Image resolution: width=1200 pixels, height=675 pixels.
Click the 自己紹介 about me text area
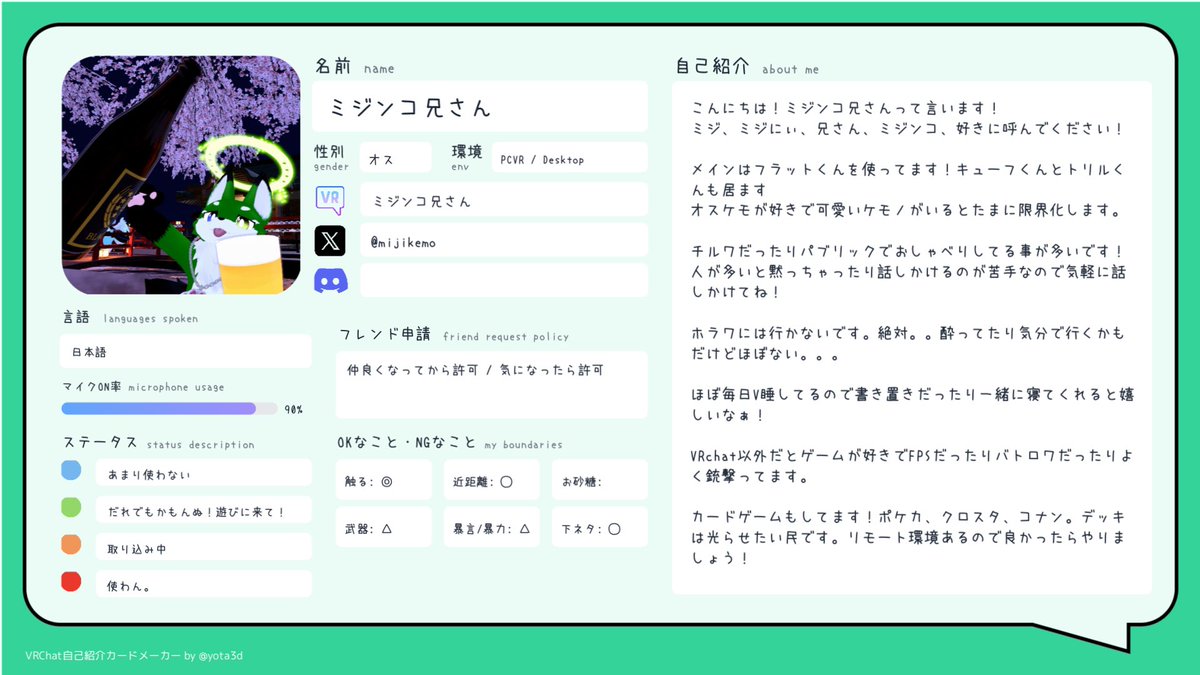(x=911, y=338)
